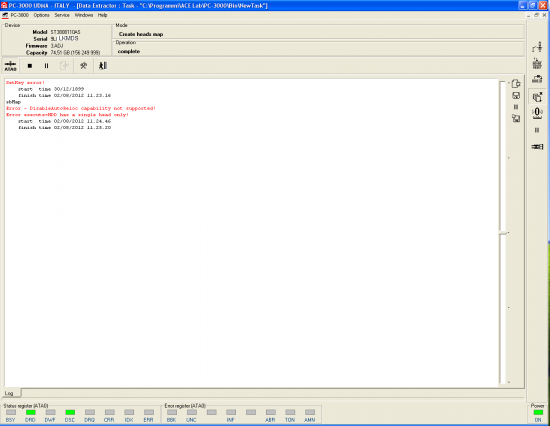This screenshot has height=426, width=550.
Task: Open the Windows menu
Action: click(x=84, y=15)
